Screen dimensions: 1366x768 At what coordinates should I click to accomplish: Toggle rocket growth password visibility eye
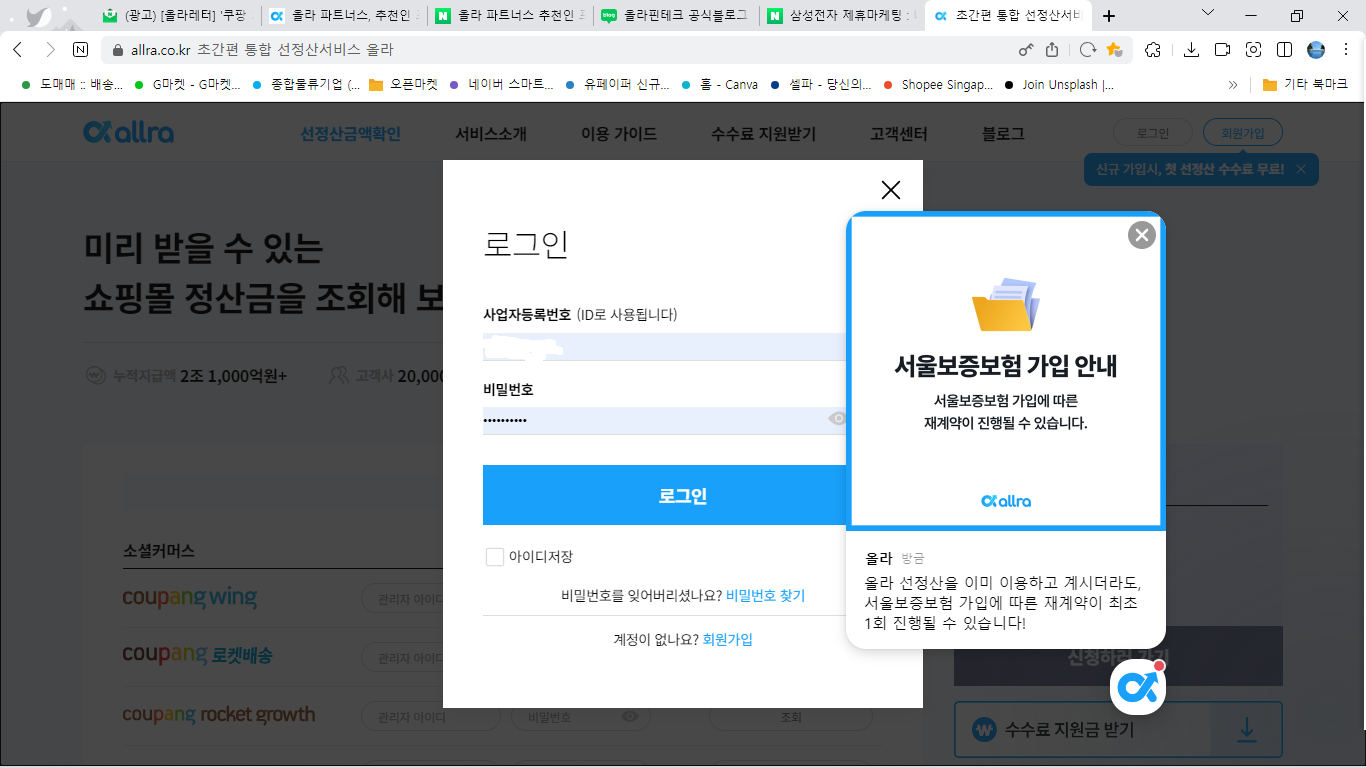[630, 716]
